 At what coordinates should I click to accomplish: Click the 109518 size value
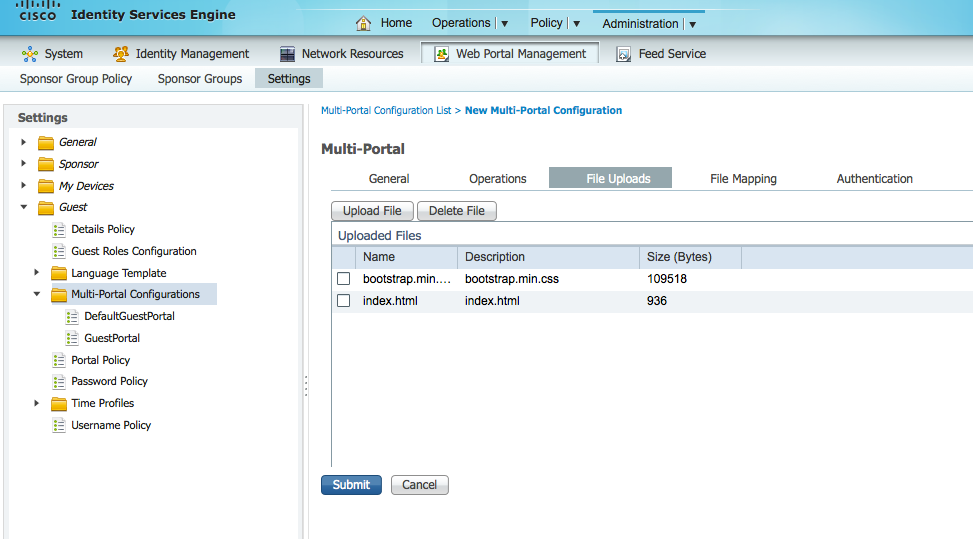[667, 279]
